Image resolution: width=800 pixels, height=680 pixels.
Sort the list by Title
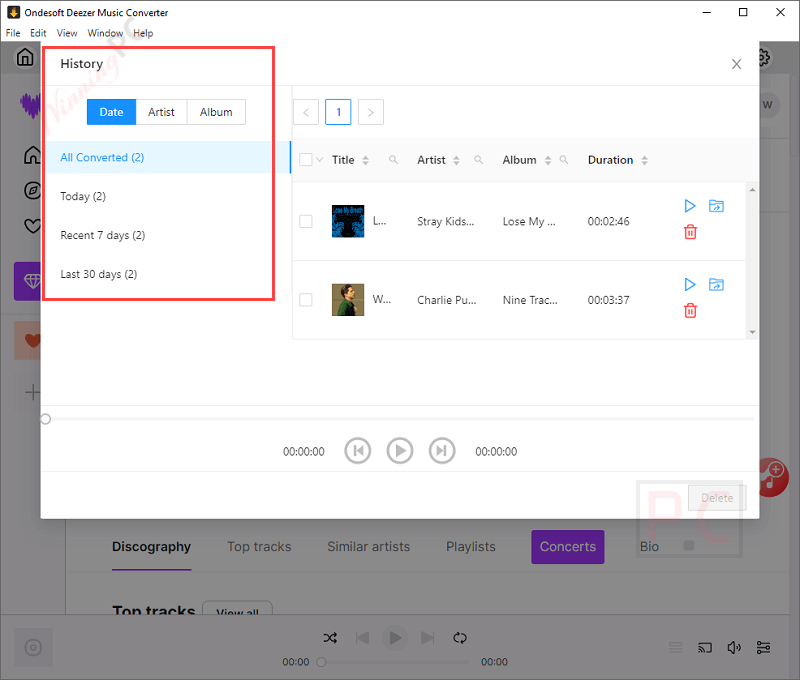[x=365, y=160]
